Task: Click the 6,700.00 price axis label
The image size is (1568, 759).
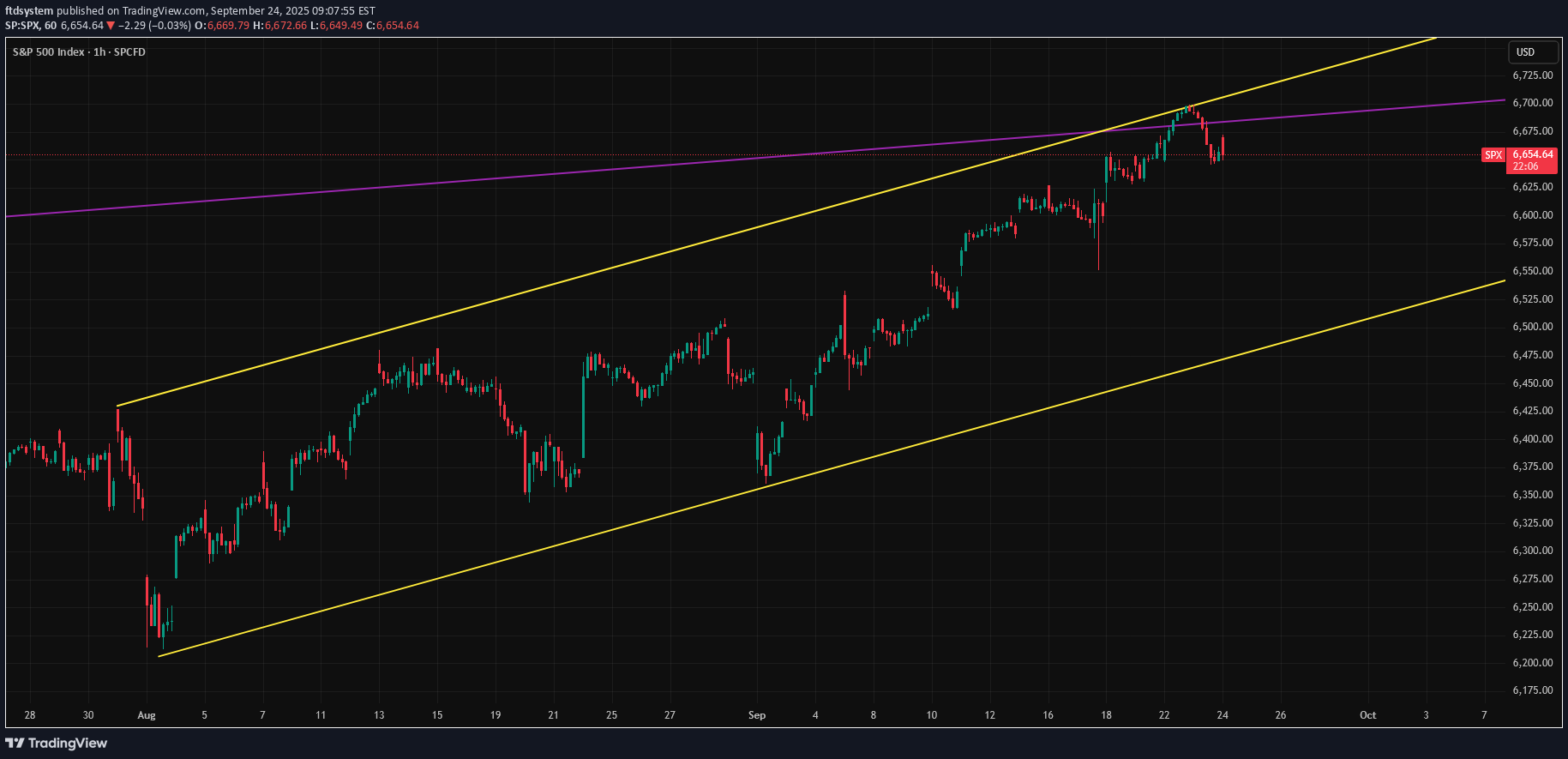Action: (1532, 103)
